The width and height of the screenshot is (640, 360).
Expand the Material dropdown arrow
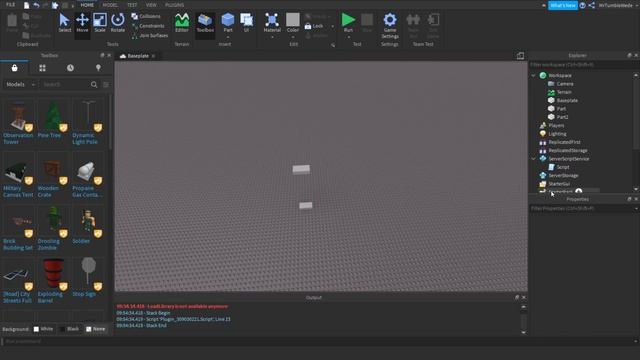click(272, 37)
